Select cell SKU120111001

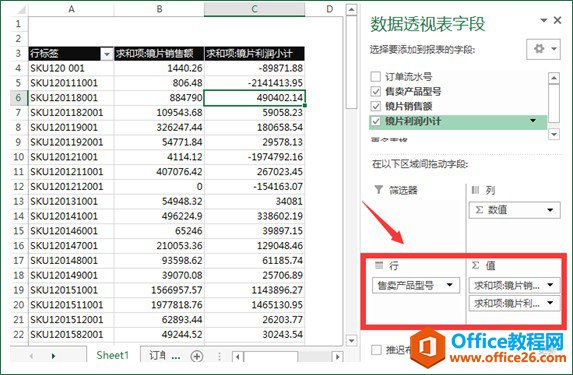point(71,83)
